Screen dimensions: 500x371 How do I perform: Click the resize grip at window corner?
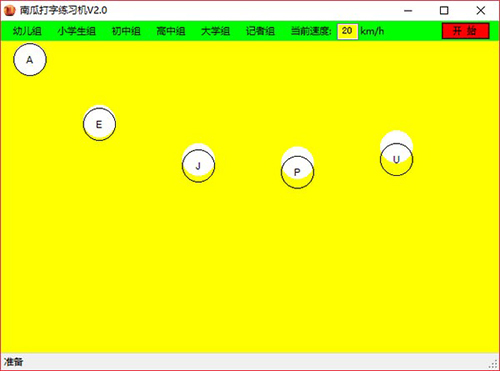pyautogui.click(x=493, y=364)
